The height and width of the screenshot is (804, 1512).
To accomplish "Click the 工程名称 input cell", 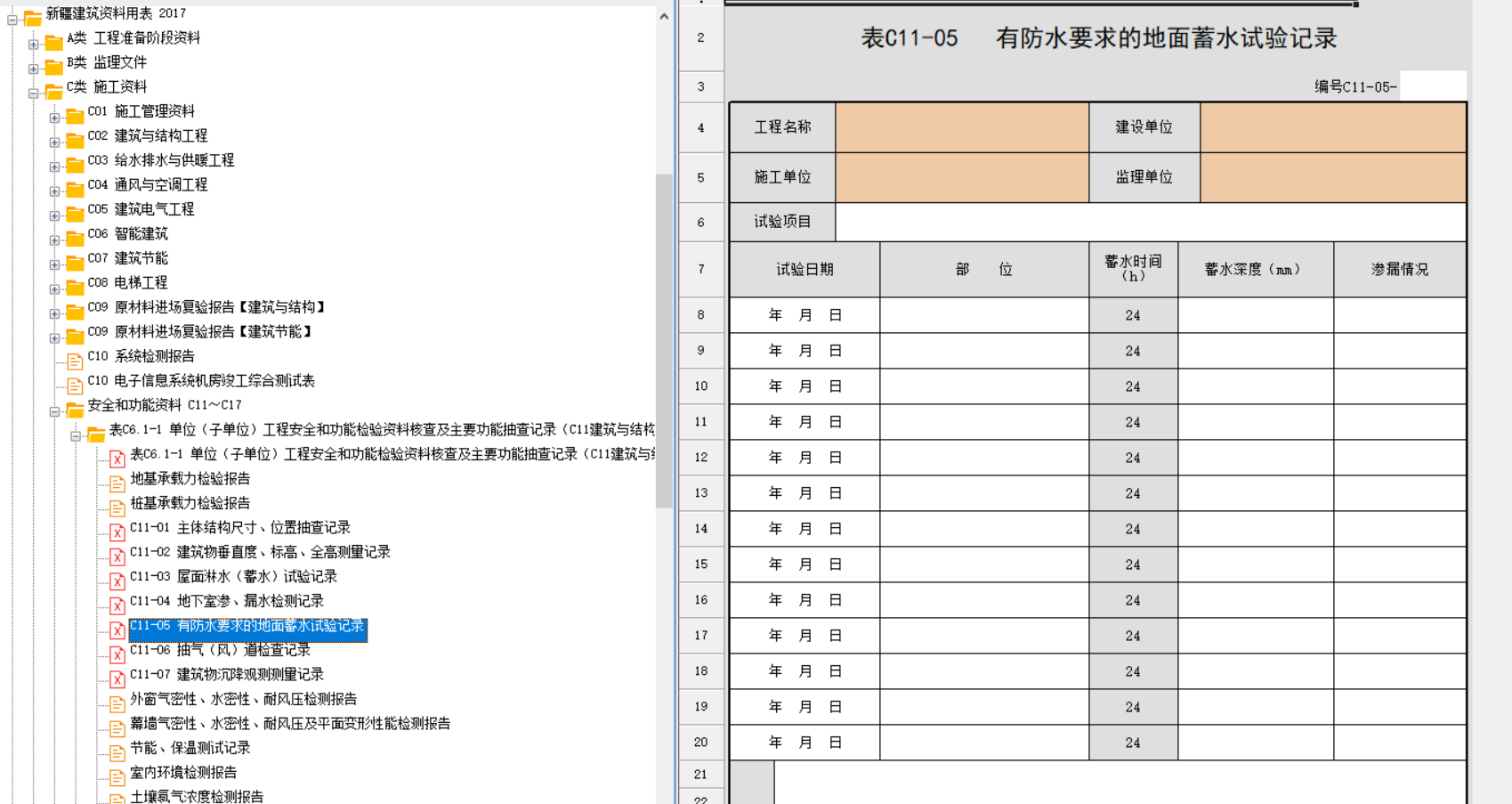I will pos(961,127).
